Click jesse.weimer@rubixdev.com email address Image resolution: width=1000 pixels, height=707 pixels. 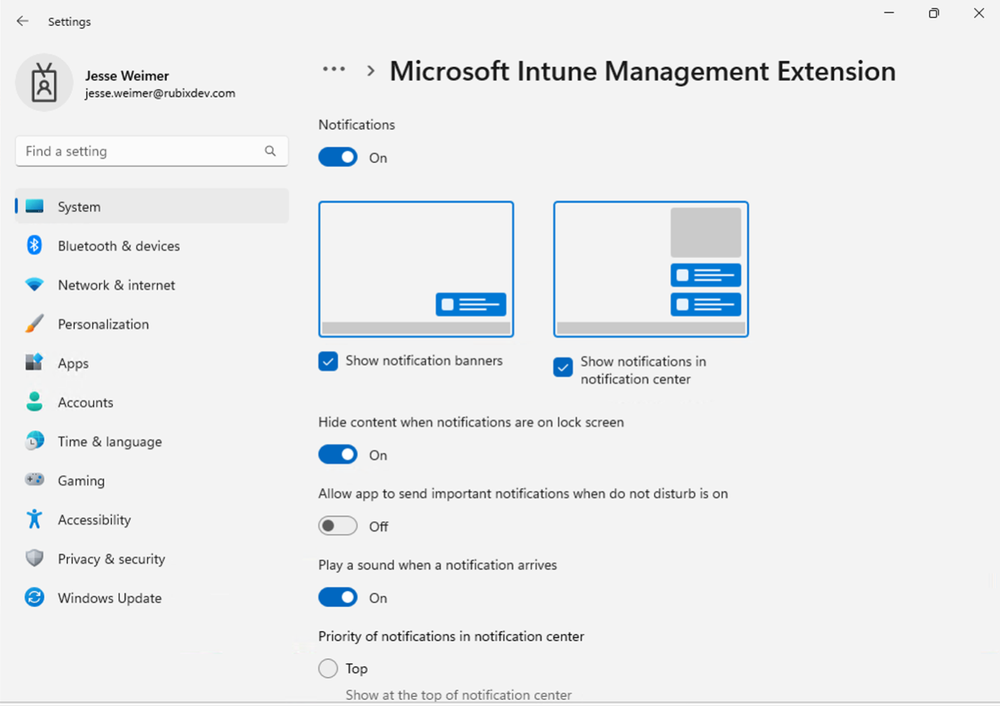click(160, 93)
